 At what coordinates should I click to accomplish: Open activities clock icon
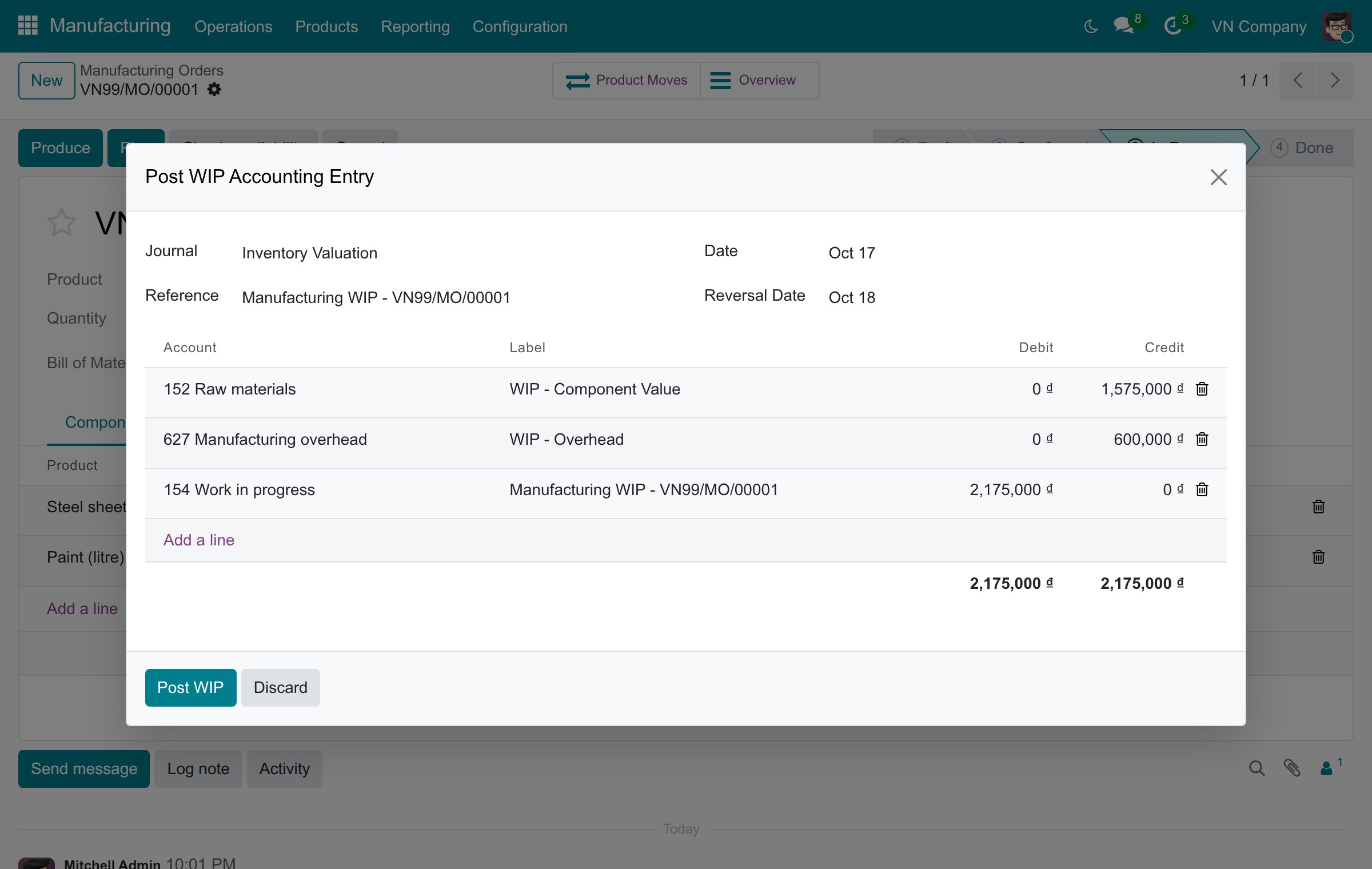(x=1173, y=26)
